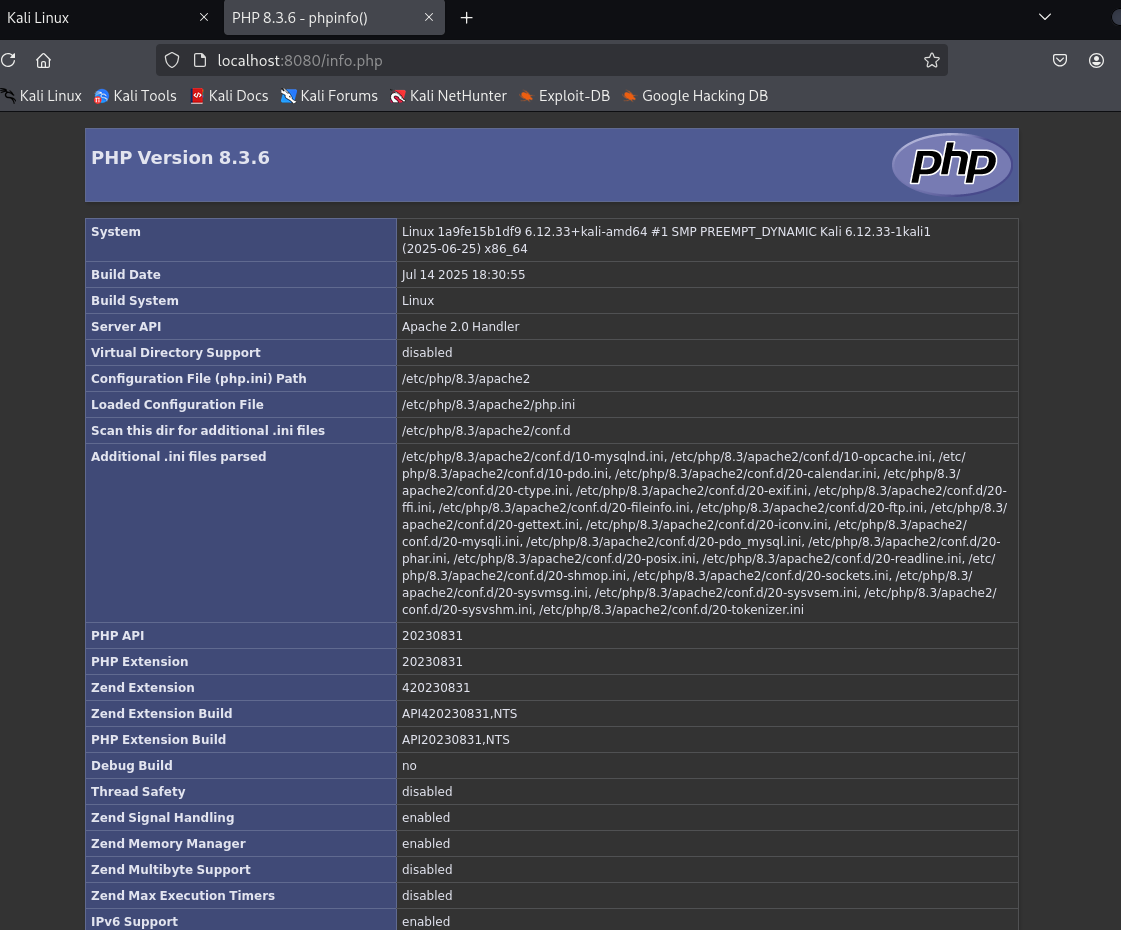The image size is (1121, 930).
Task: Click value API420230831,NTS
Action: click(460, 713)
